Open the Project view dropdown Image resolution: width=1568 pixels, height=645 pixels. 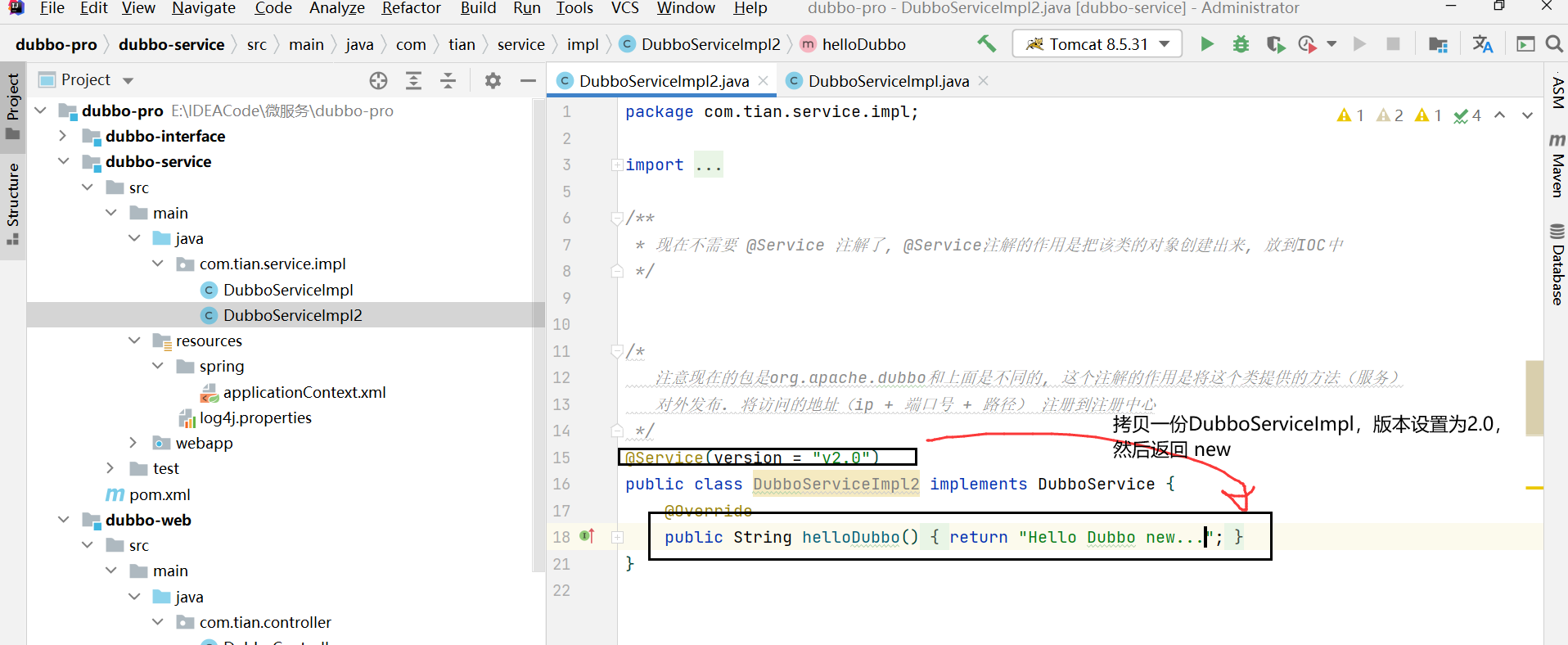[128, 80]
